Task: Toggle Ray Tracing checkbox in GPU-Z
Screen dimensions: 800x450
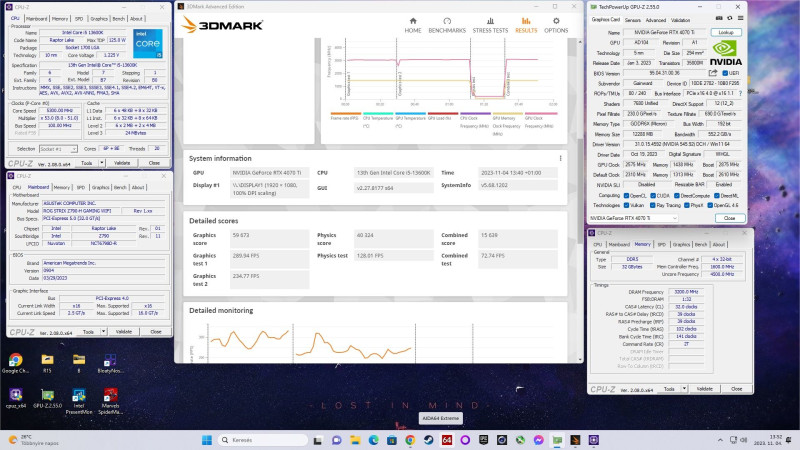Action: pyautogui.click(x=653, y=206)
